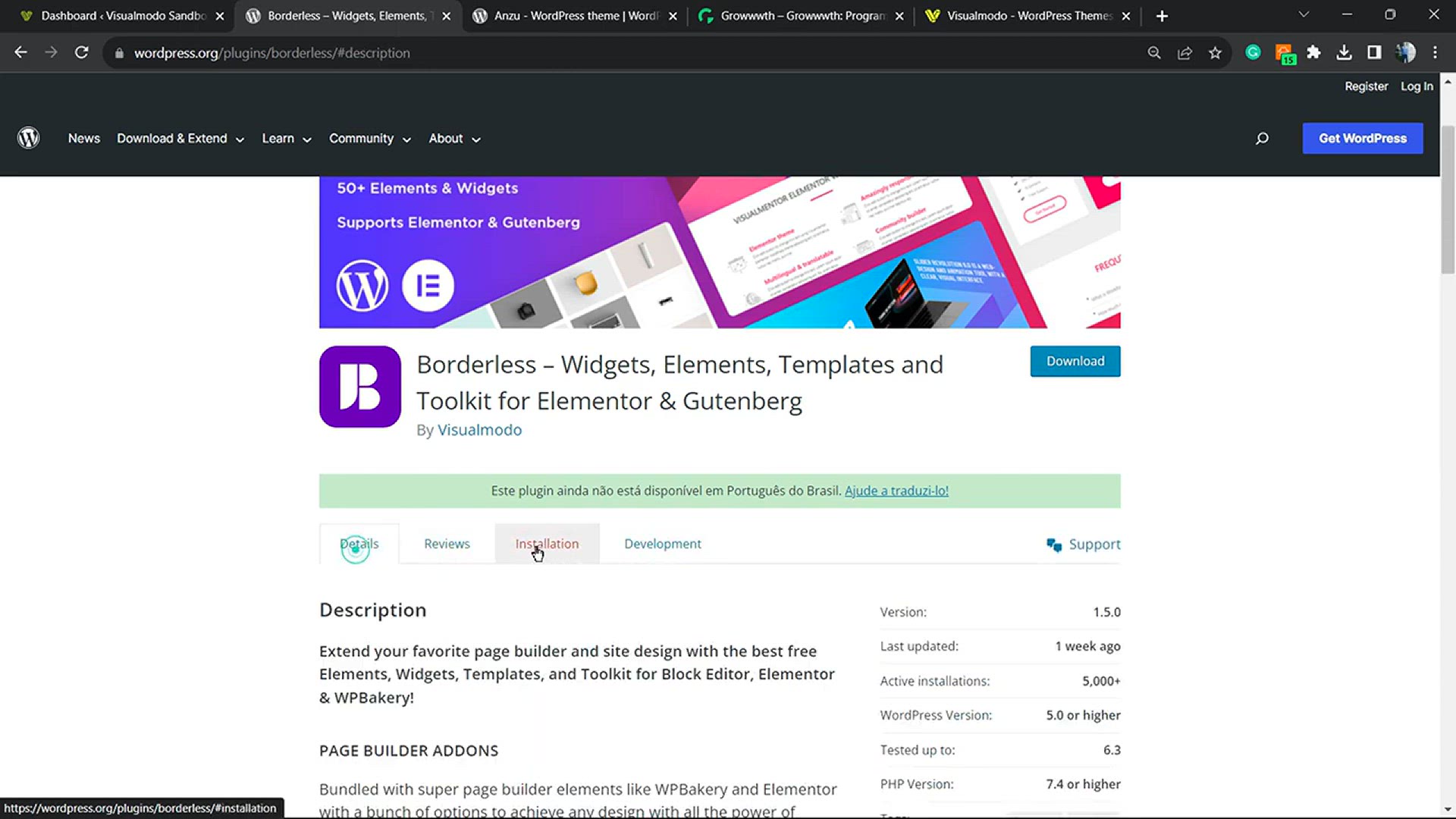Open the Extensions puzzle piece menu
The height and width of the screenshot is (819, 1456).
coord(1313,52)
